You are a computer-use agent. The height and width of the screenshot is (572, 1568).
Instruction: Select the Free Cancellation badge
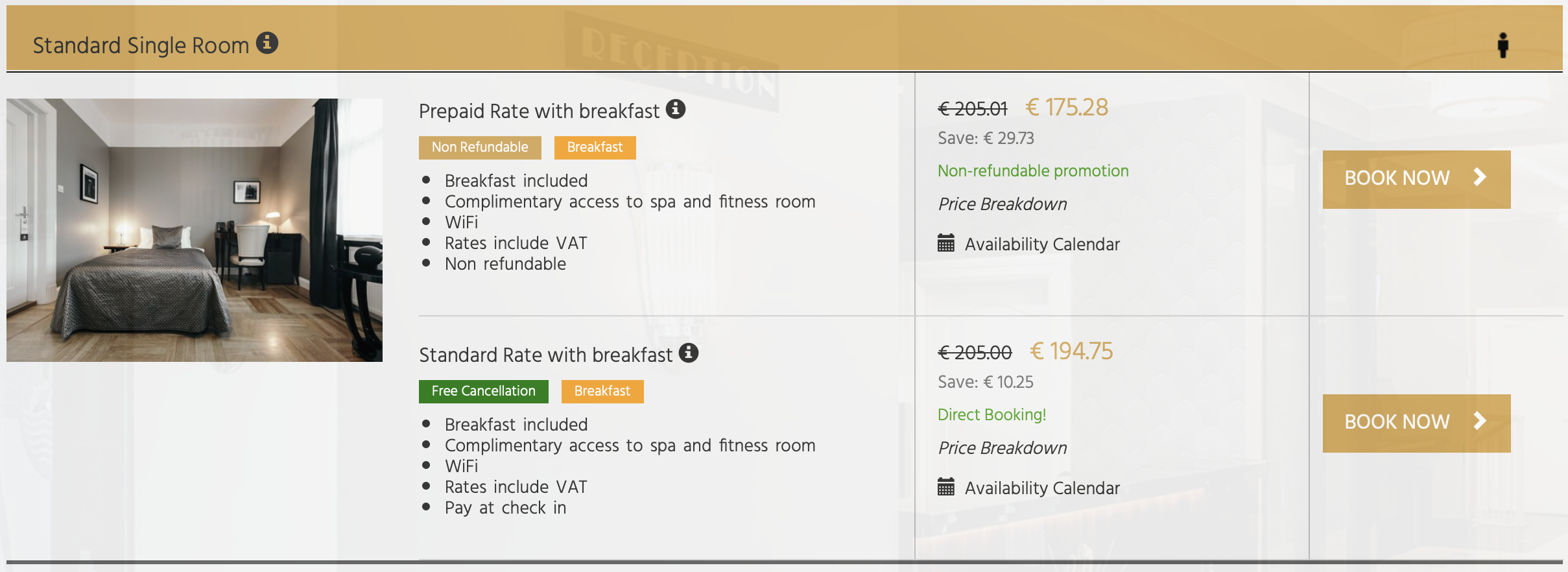pyautogui.click(x=483, y=391)
